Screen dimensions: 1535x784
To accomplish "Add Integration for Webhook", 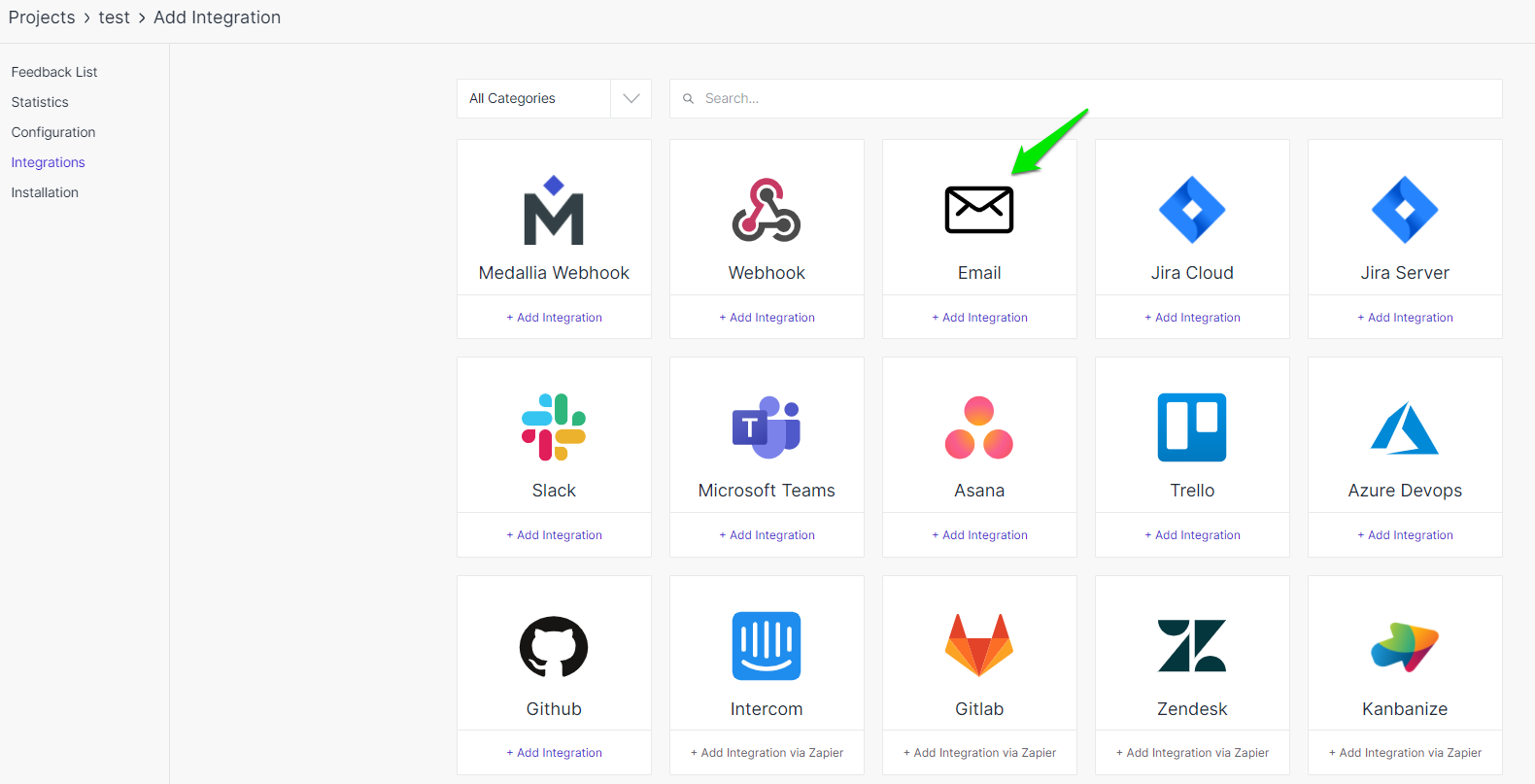I will [767, 318].
